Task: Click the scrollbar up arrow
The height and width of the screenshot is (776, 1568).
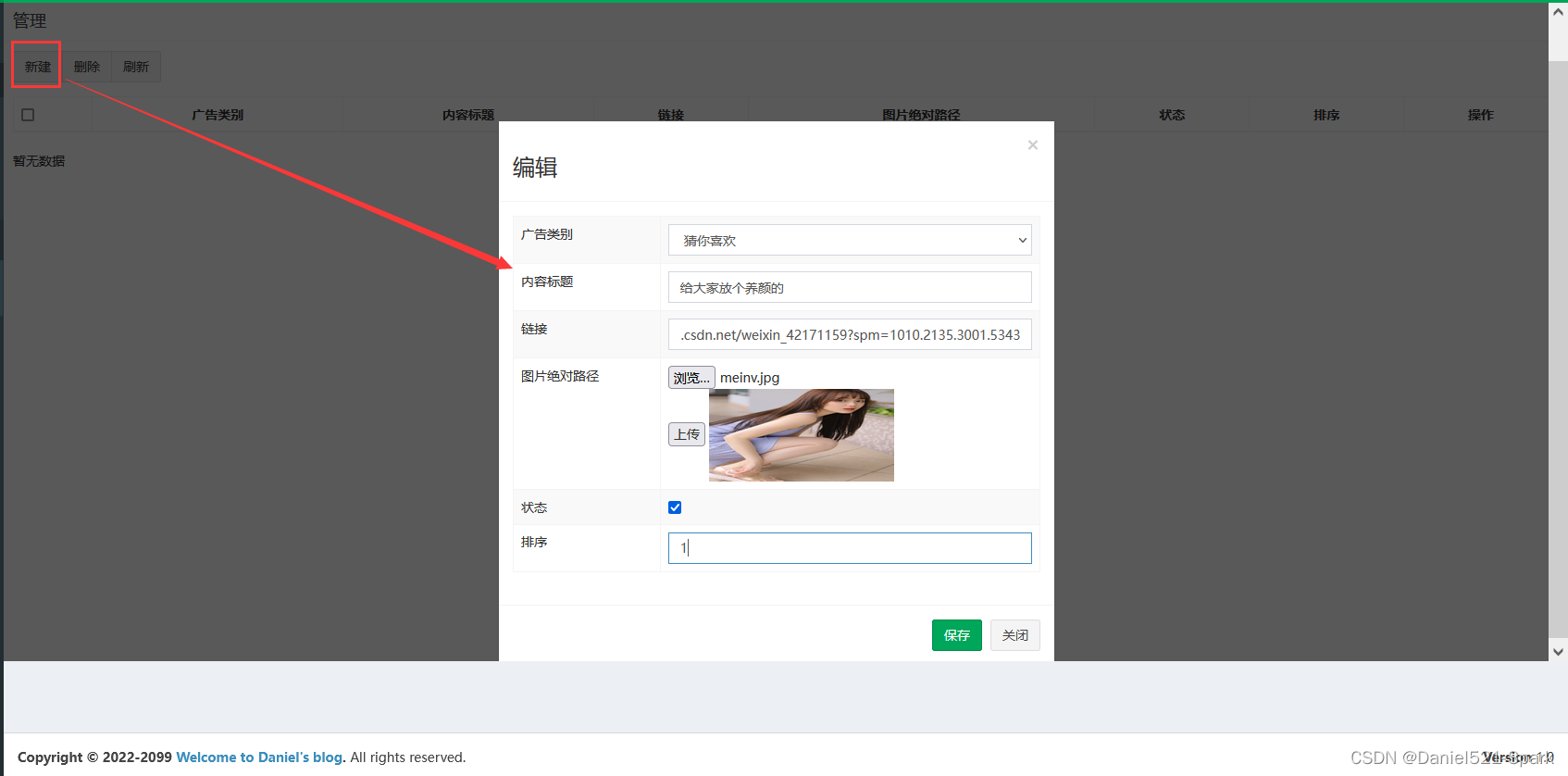Action: 1558,12
